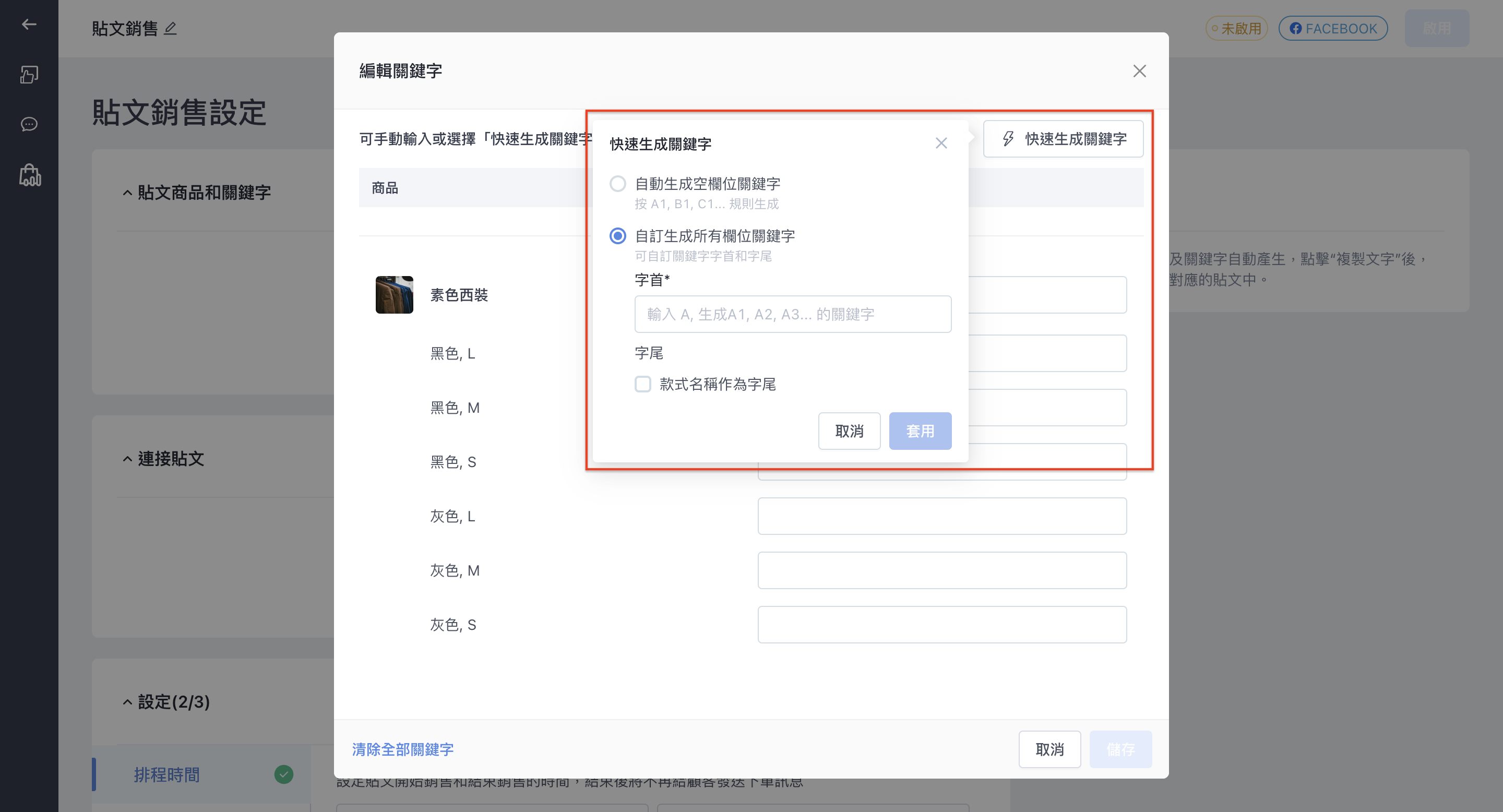Click 清除全部關鍵字 link

[x=402, y=749]
